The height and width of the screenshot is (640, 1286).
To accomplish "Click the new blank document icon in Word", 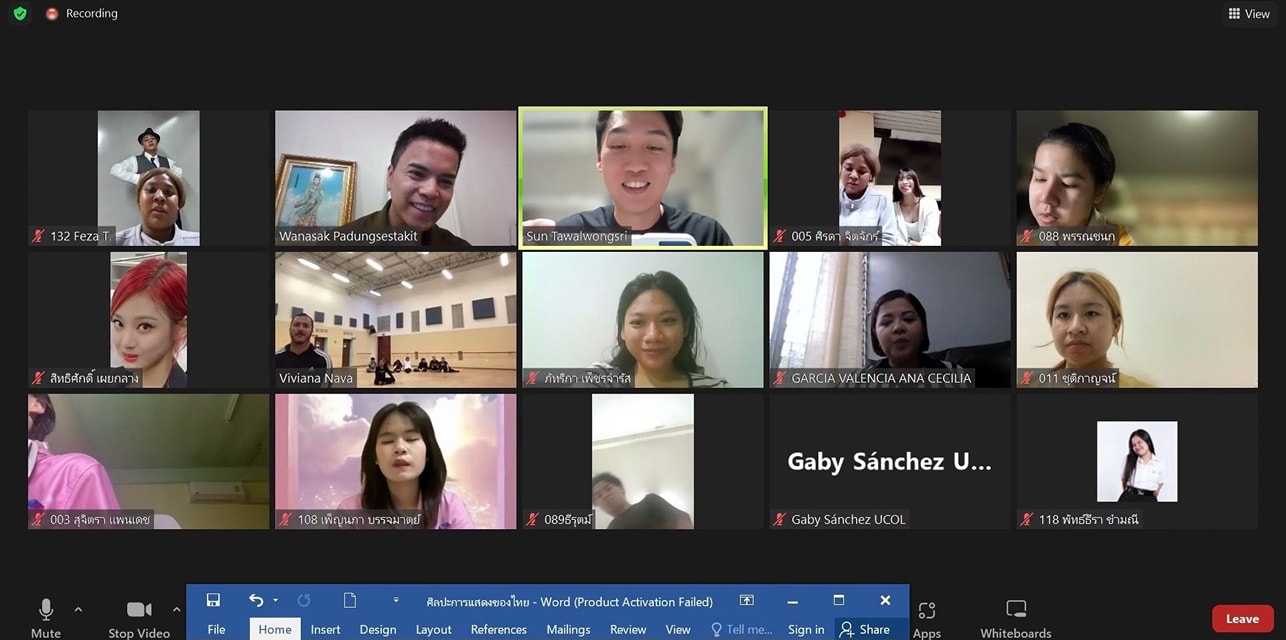I will 350,600.
